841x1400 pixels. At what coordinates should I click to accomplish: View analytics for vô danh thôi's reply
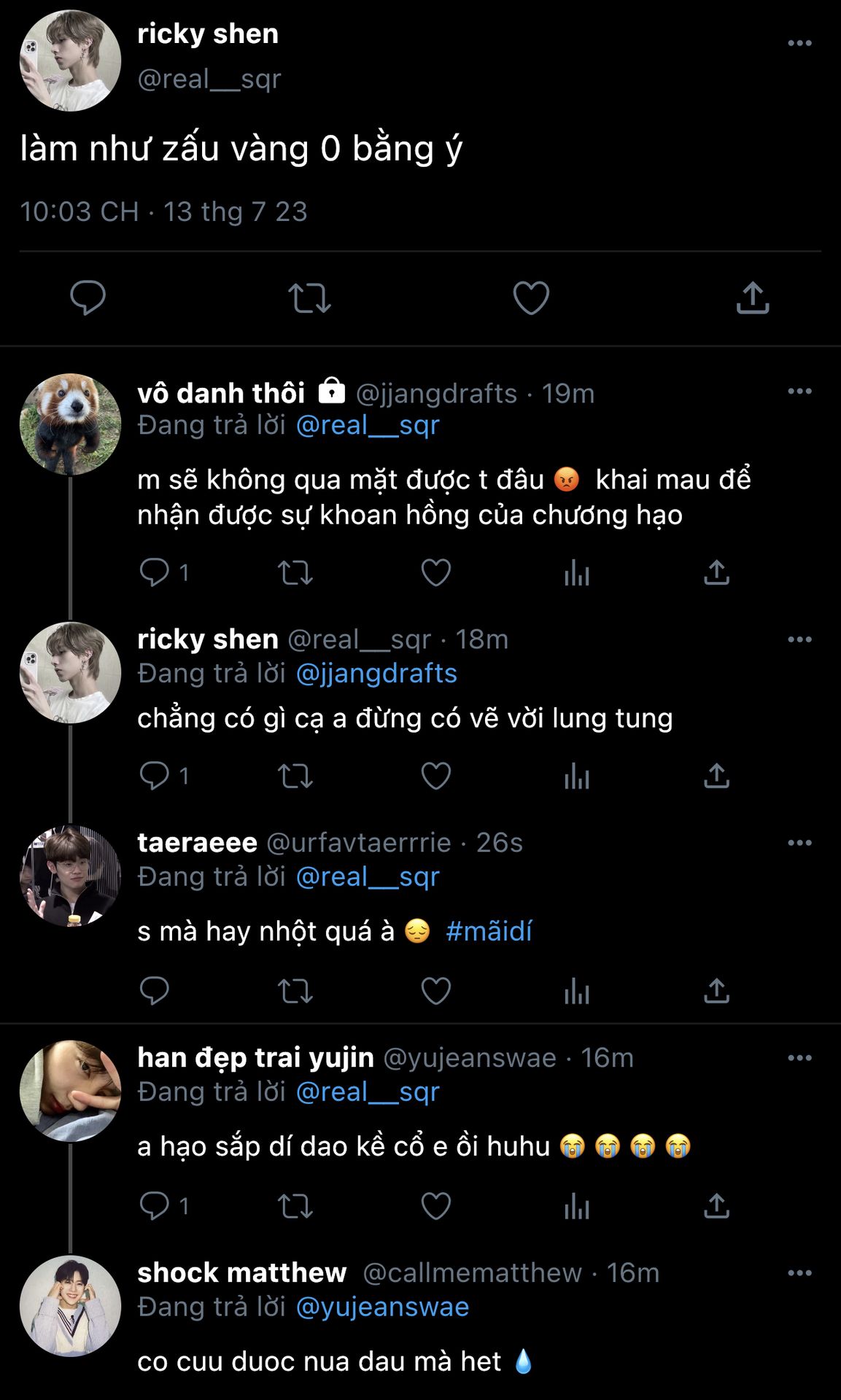[576, 573]
